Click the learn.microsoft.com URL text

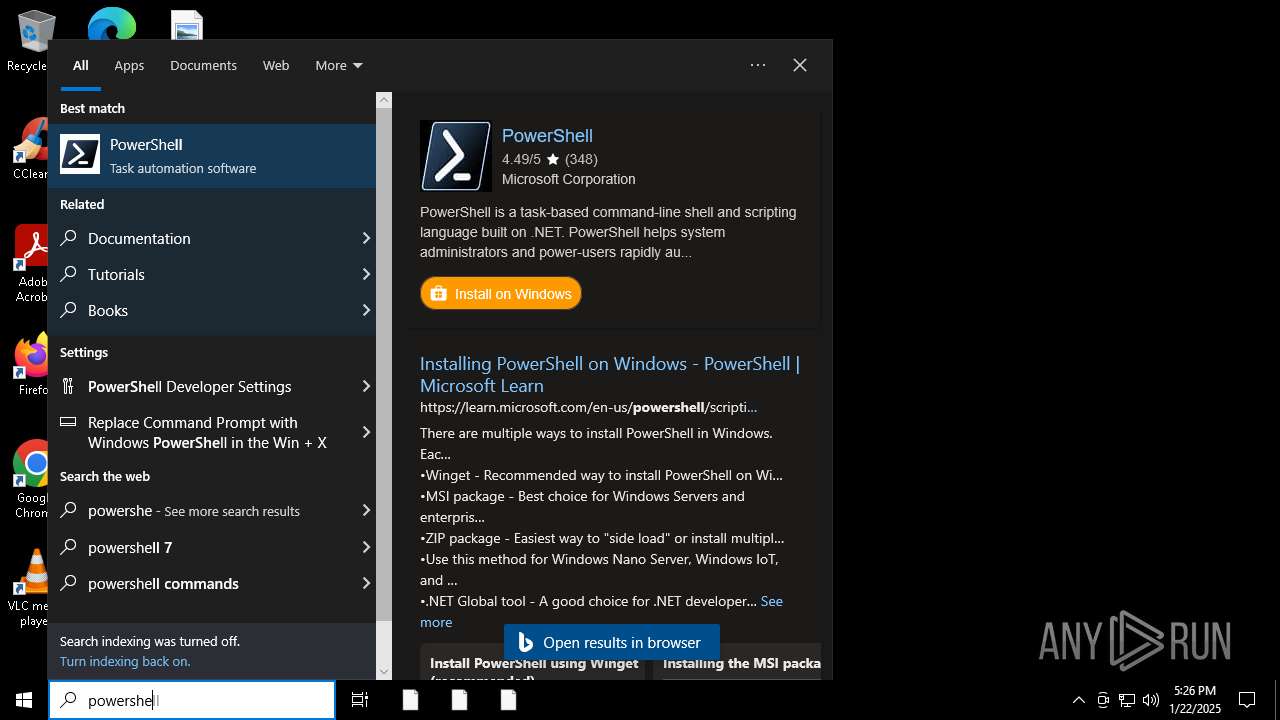[588, 407]
